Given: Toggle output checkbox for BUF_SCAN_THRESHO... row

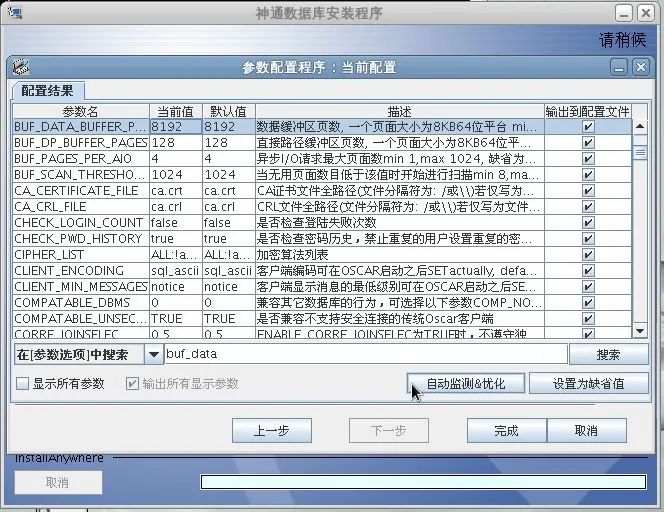Looking at the screenshot, I should click(x=588, y=174).
